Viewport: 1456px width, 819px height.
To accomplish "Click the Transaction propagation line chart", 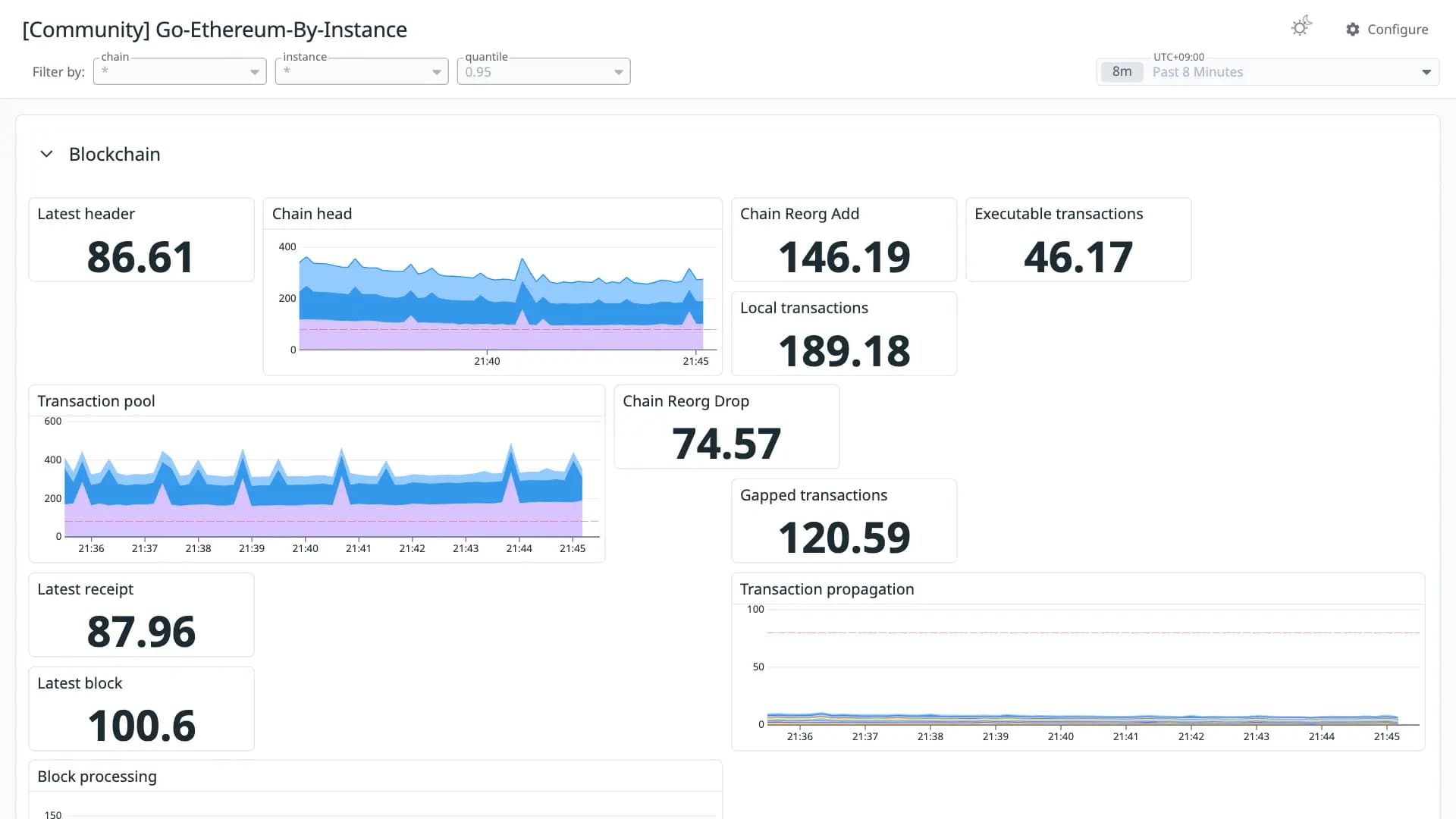I will [1092, 667].
